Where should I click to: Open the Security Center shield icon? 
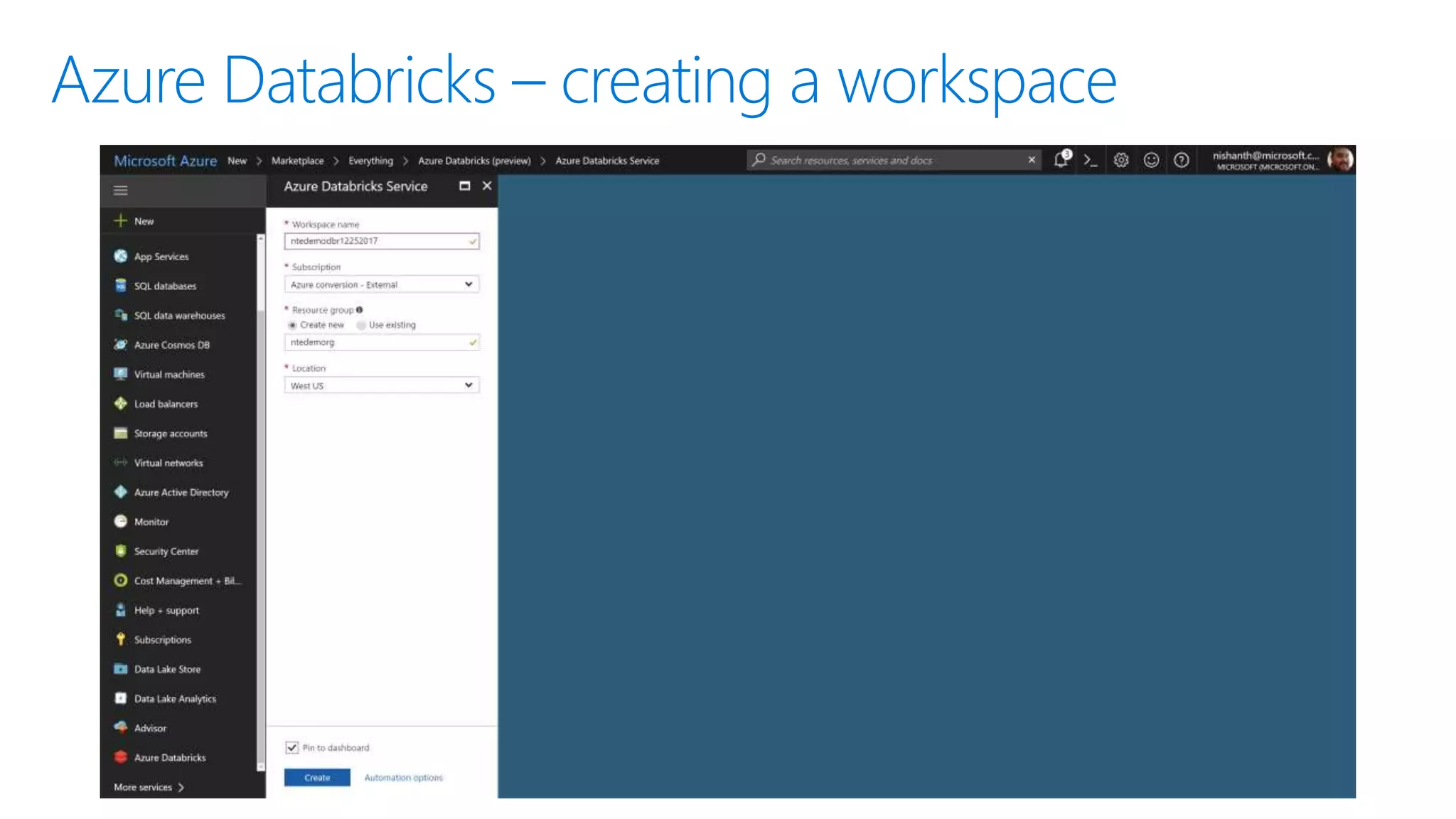tap(121, 551)
